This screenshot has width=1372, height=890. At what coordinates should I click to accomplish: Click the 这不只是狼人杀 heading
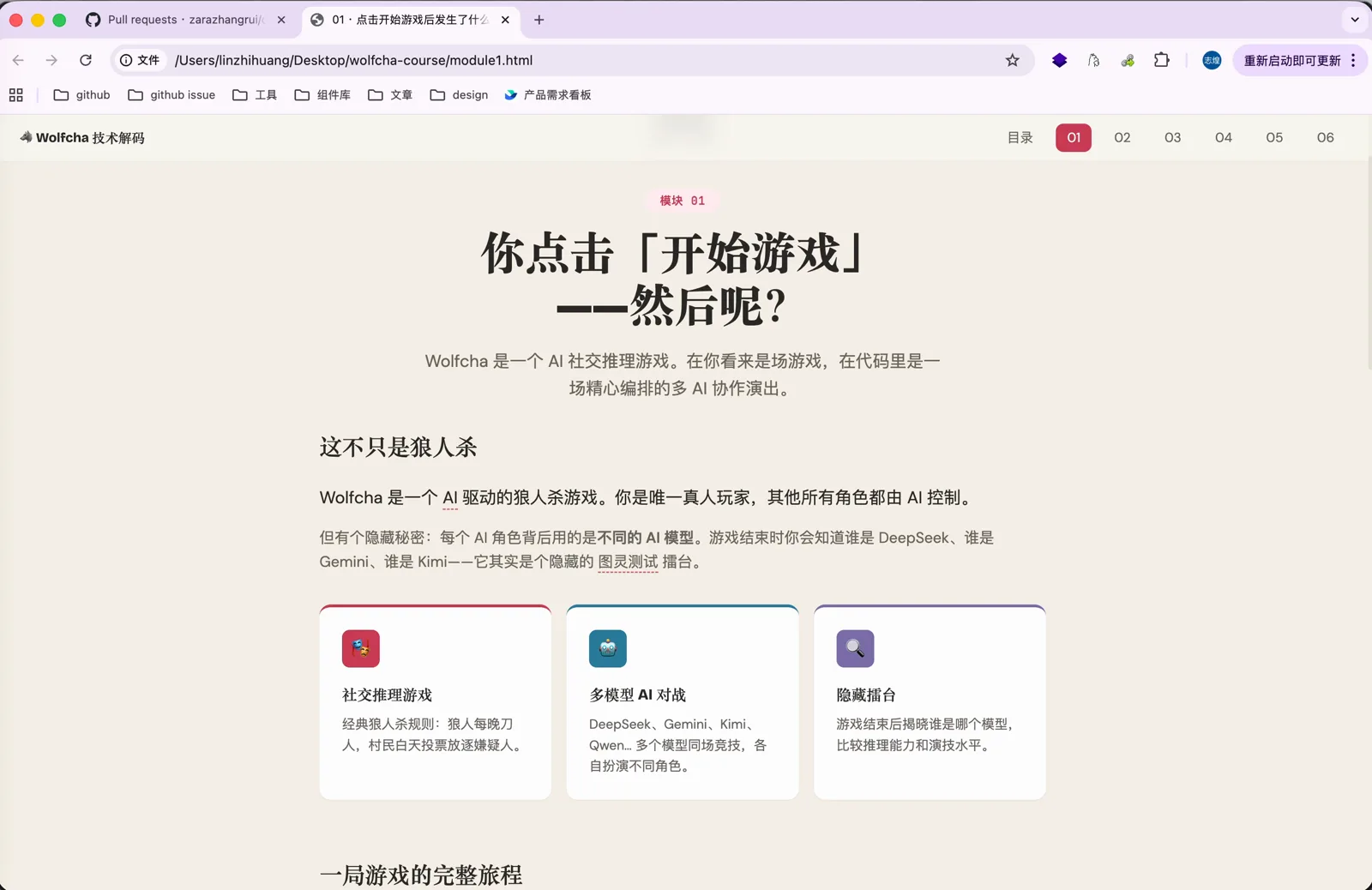click(399, 447)
